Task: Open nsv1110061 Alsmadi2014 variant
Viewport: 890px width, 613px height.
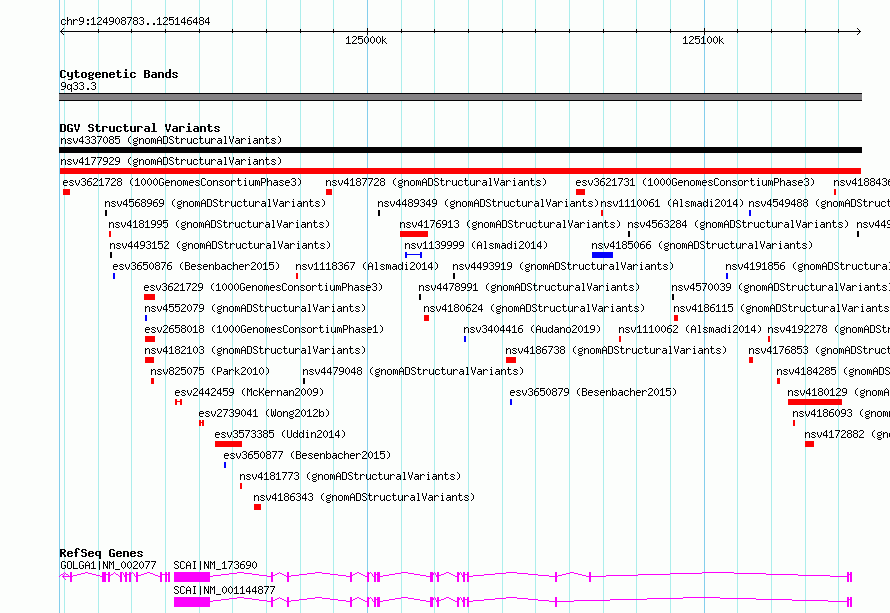Action: (672, 203)
